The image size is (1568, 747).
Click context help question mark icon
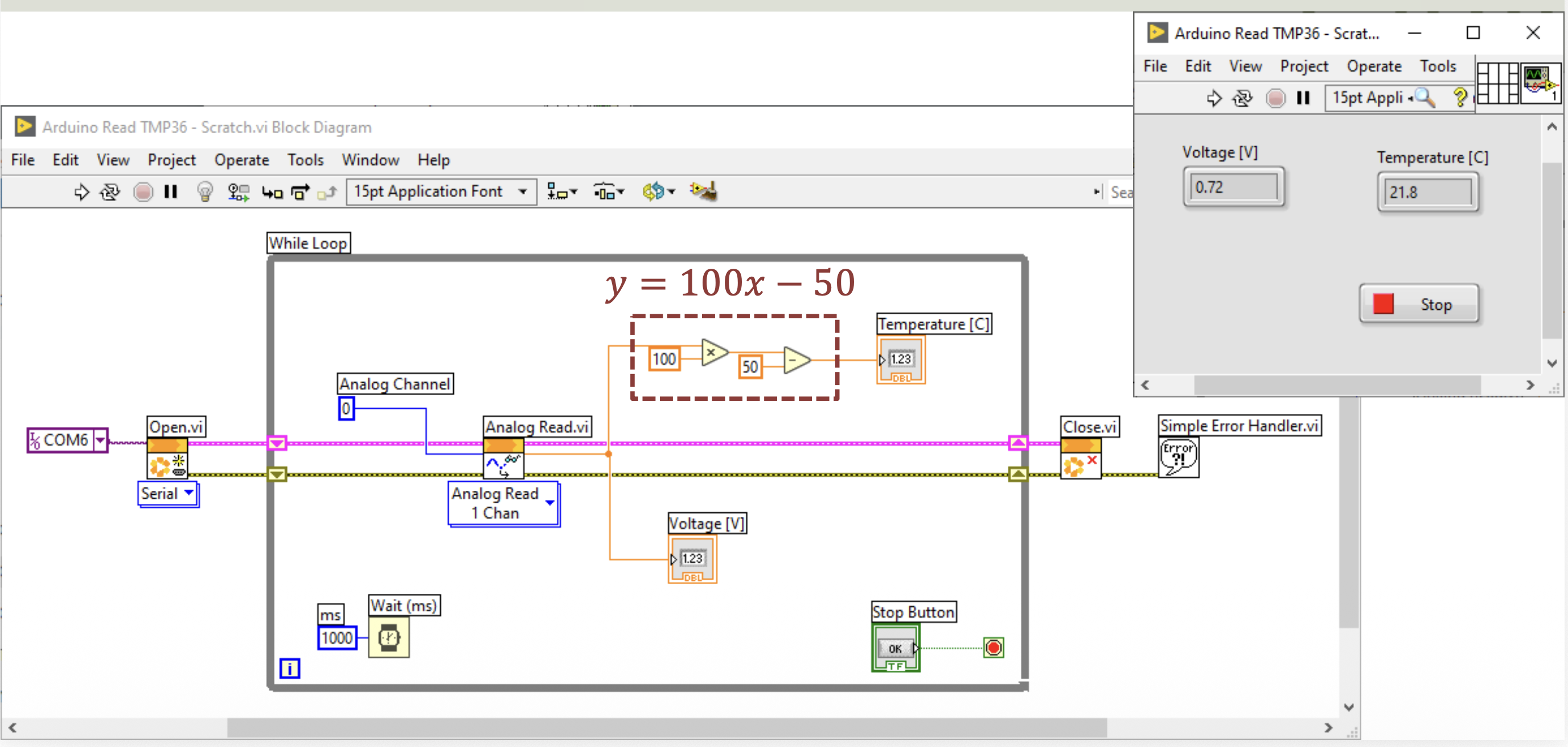pos(1460,97)
